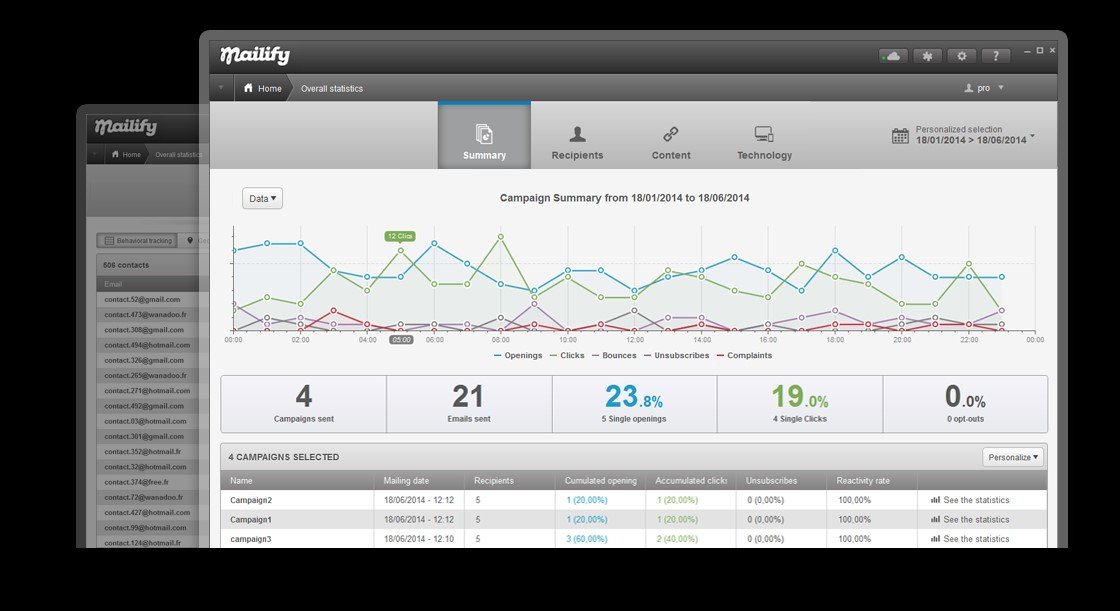Viewport: 1120px width, 611px height.
Task: Click campaign3 accumulated clicks 2 (40,00%)
Action: point(677,539)
